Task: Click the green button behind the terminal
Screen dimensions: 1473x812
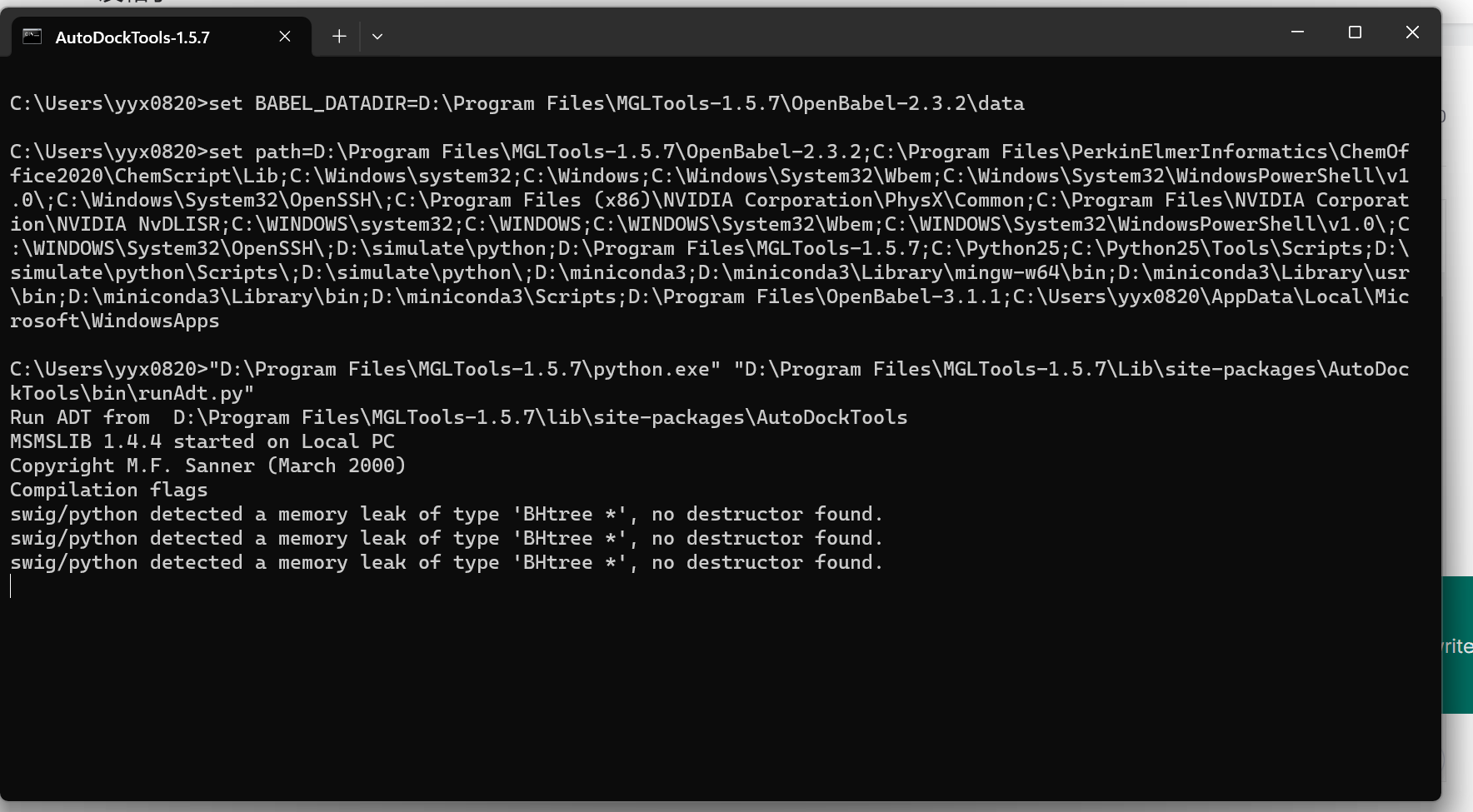Action: point(1457,645)
